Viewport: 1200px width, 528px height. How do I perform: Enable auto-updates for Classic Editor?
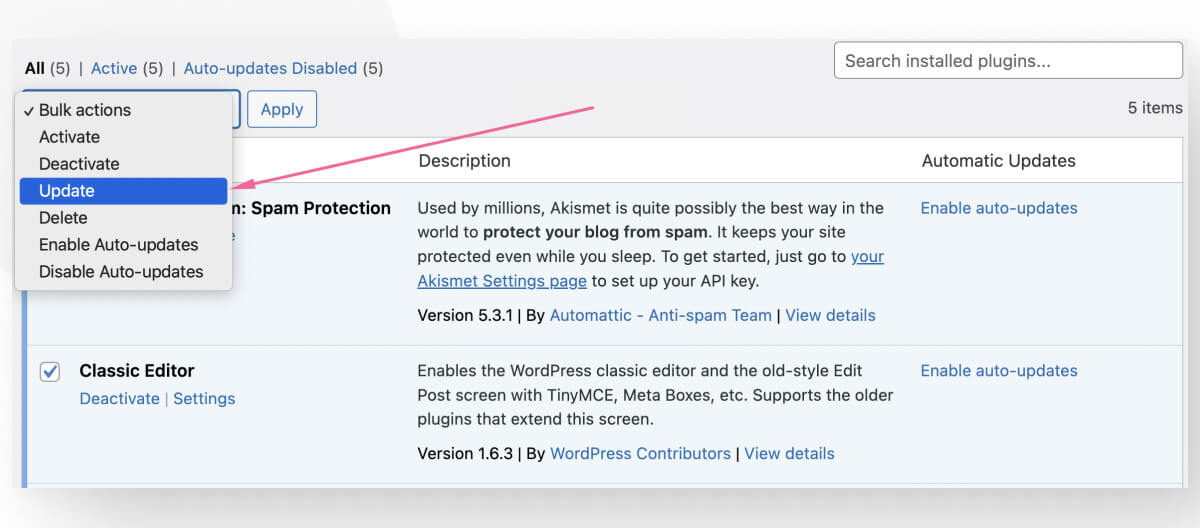click(998, 371)
